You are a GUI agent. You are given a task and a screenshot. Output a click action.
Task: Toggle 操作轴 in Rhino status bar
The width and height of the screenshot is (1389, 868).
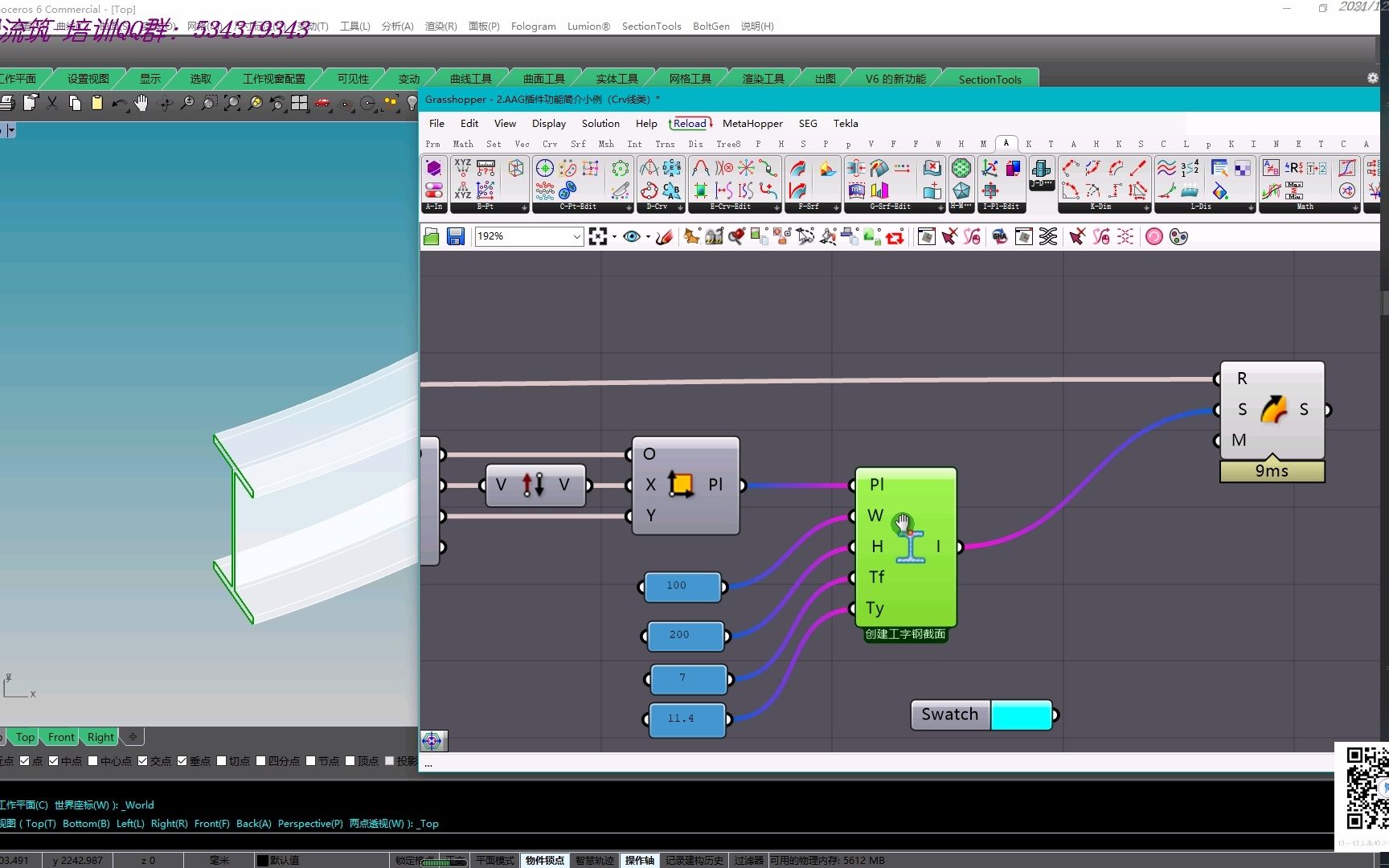click(640, 860)
